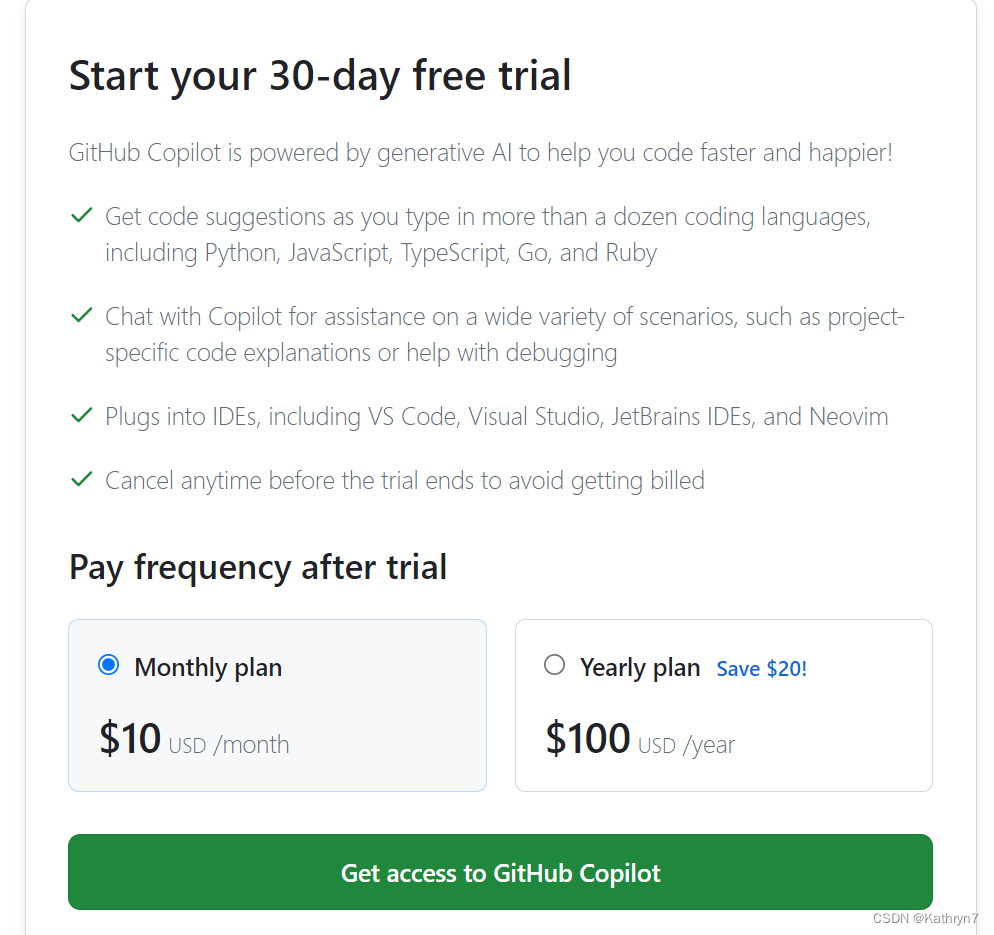Image resolution: width=994 pixels, height=935 pixels.
Task: Click the checkmark beside cancel anytime note
Action: pos(81,478)
